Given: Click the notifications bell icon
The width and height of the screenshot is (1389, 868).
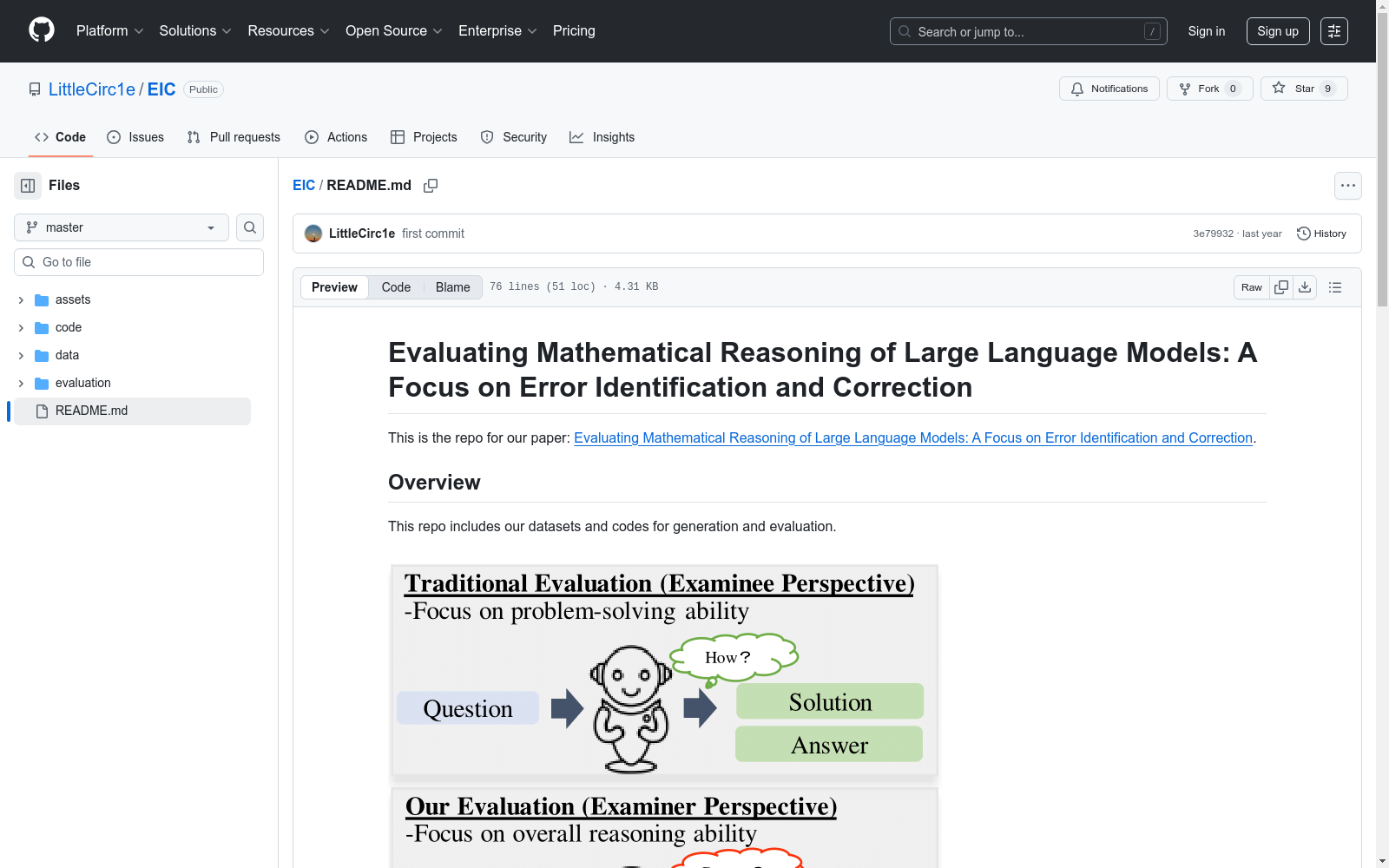Looking at the screenshot, I should [1077, 89].
